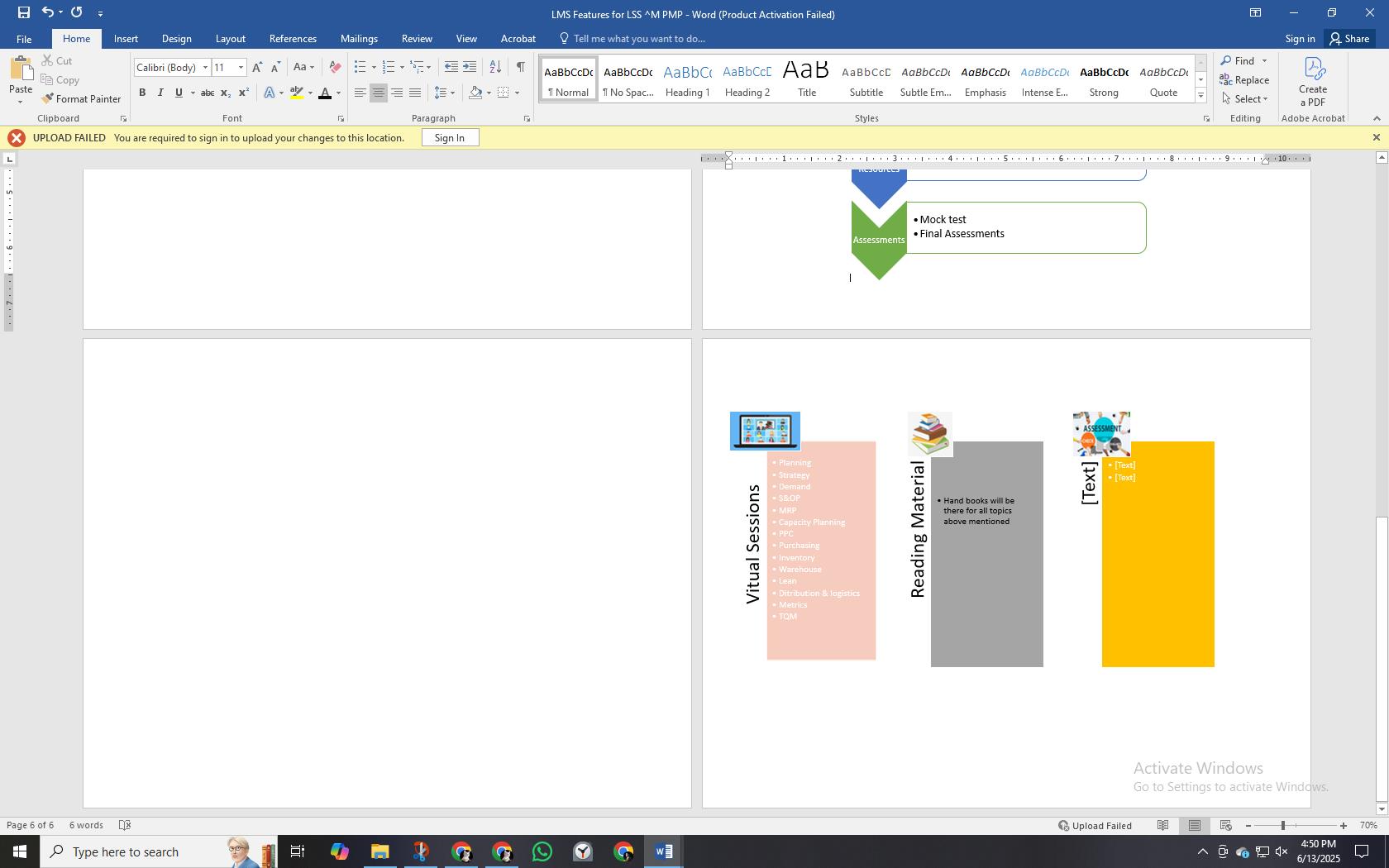Toggle Bold formatting
Viewport: 1389px width, 868px height.
142,93
